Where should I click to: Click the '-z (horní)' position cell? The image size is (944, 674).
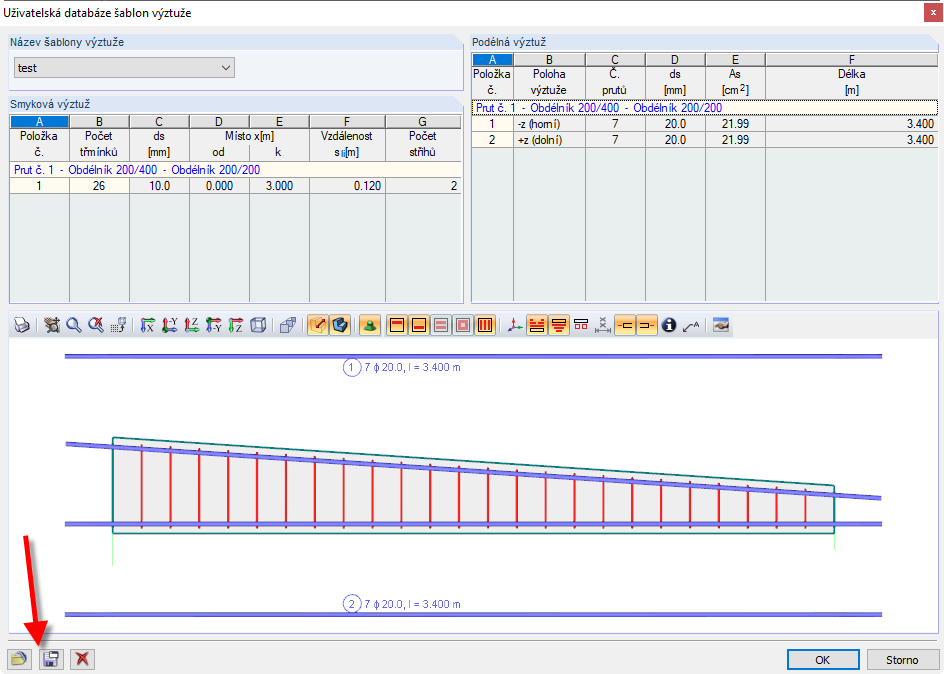pyautogui.click(x=549, y=124)
